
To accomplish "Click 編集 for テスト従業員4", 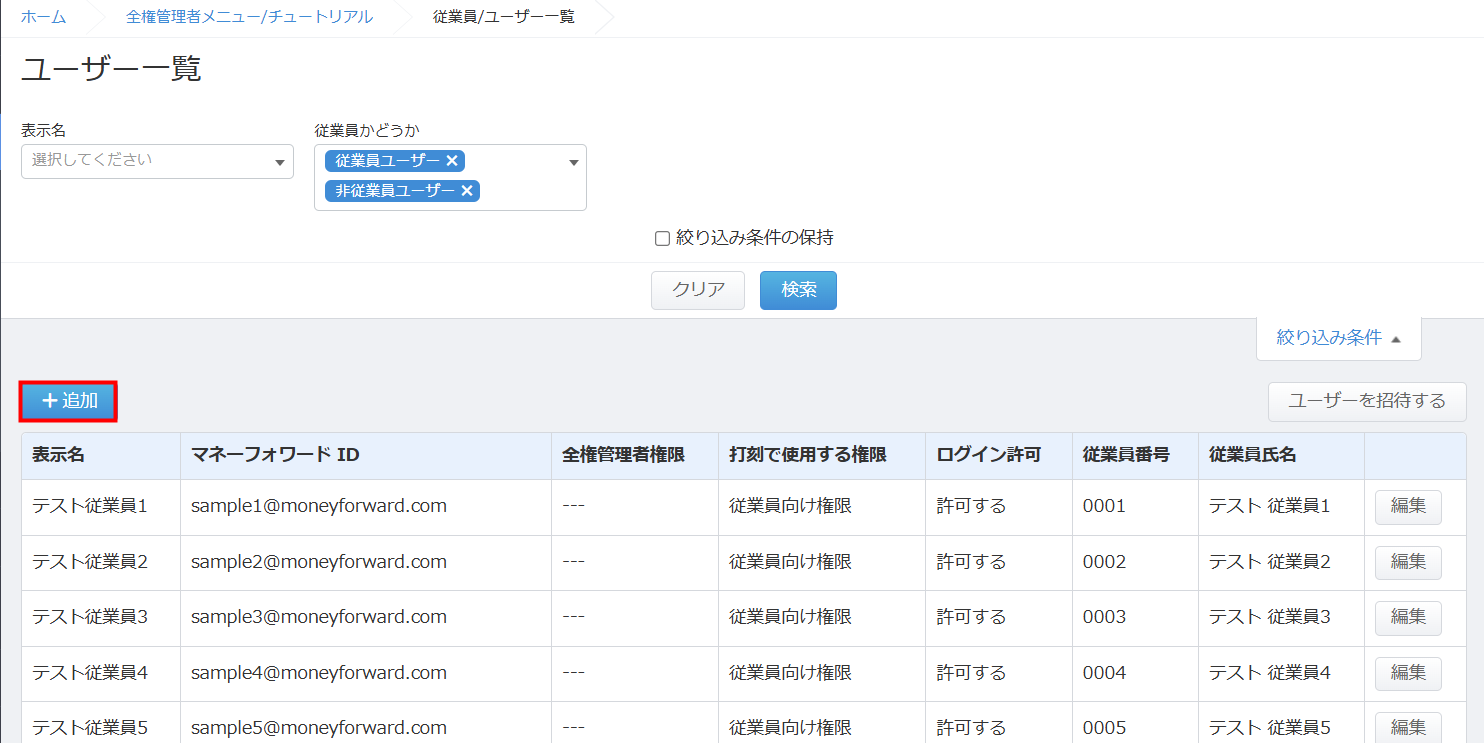I will click(1407, 673).
